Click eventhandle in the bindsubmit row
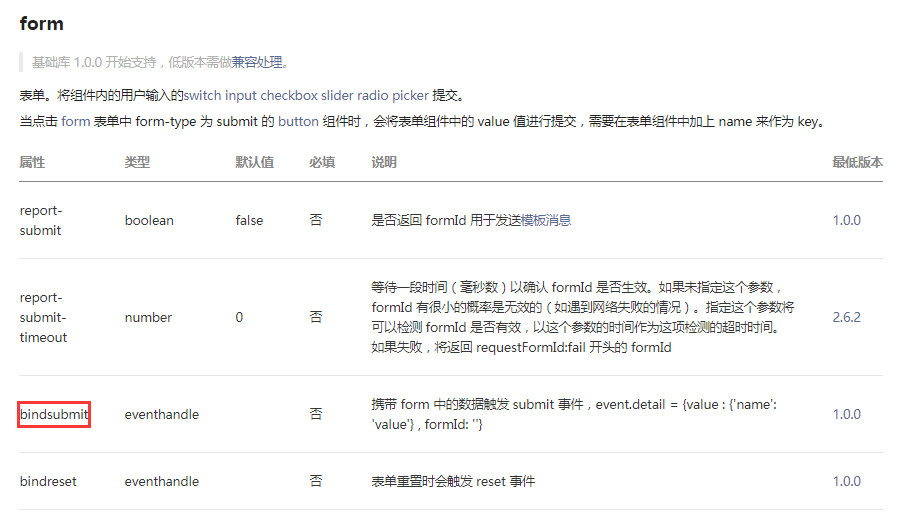This screenshot has width=898, height=527. coord(162,414)
